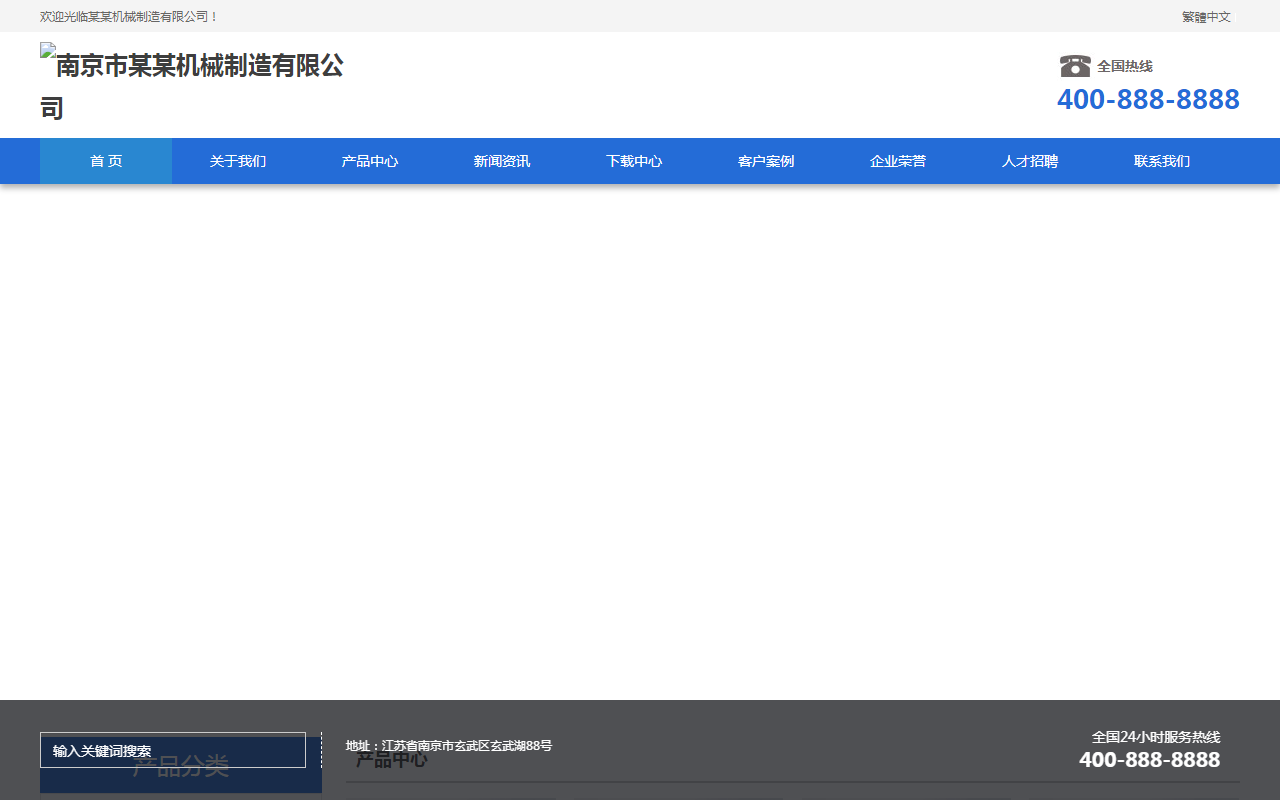Select 新闻资讯 menu item
Image resolution: width=1280 pixels, height=800 pixels.
[502, 161]
